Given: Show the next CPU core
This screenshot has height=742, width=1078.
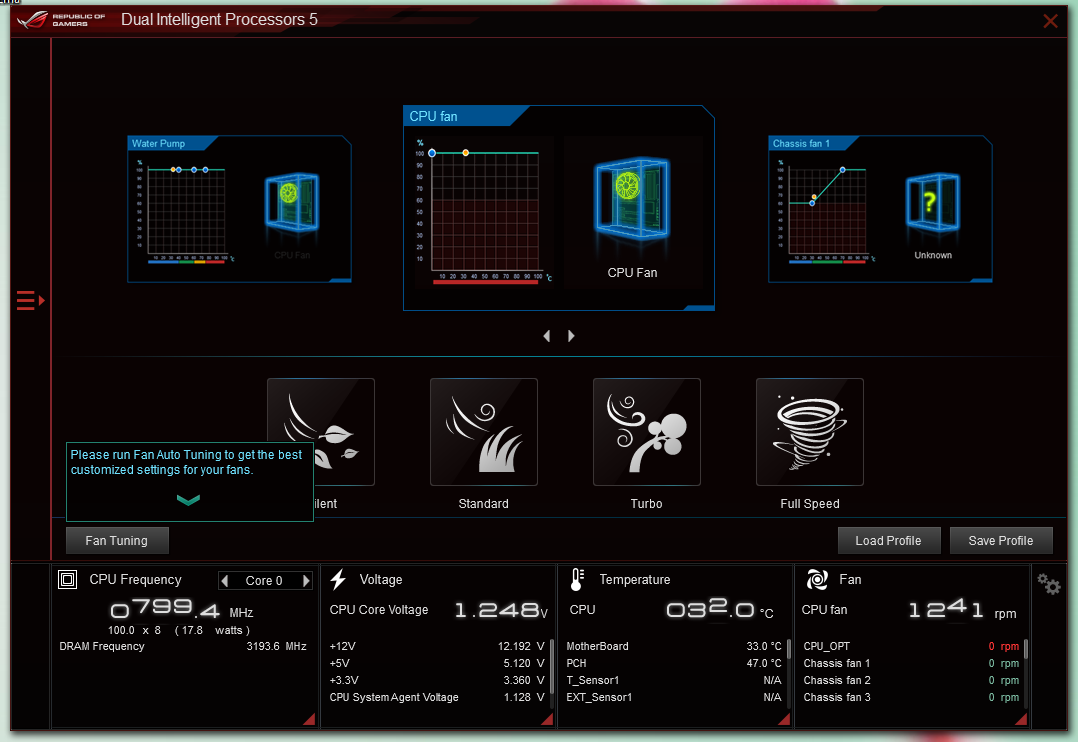Looking at the screenshot, I should coord(306,580).
